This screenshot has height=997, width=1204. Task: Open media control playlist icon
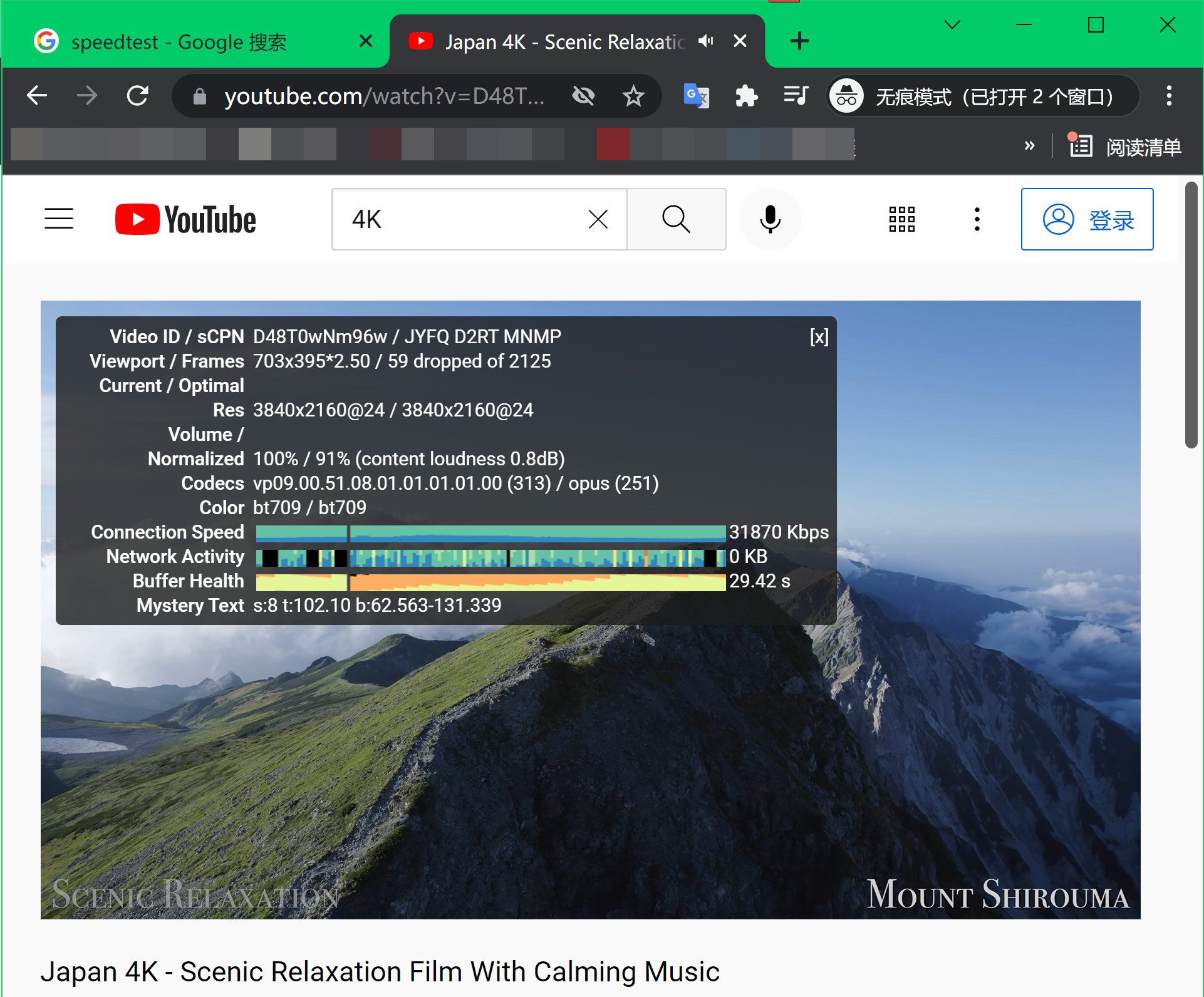tap(796, 96)
